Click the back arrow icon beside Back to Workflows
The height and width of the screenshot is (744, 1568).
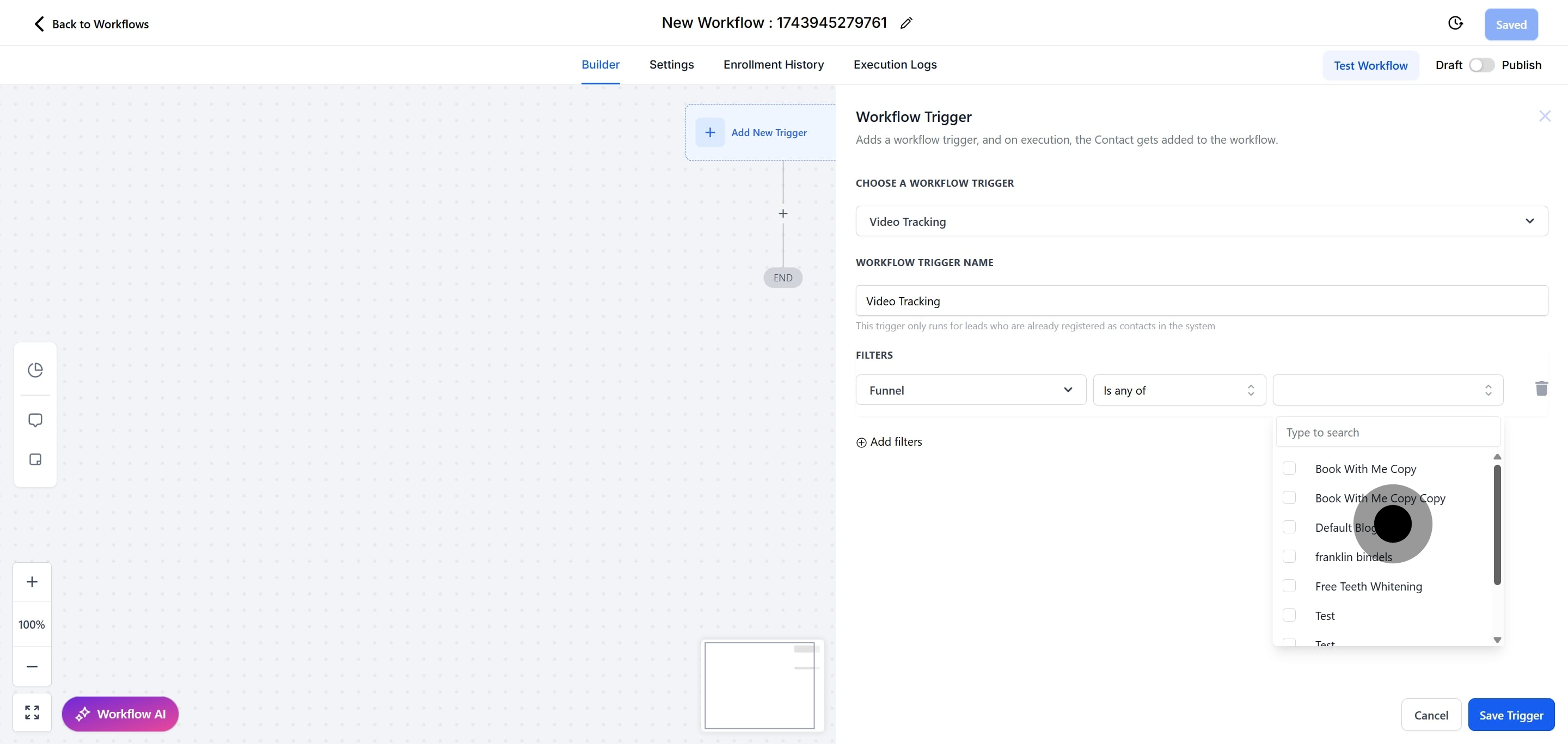39,24
